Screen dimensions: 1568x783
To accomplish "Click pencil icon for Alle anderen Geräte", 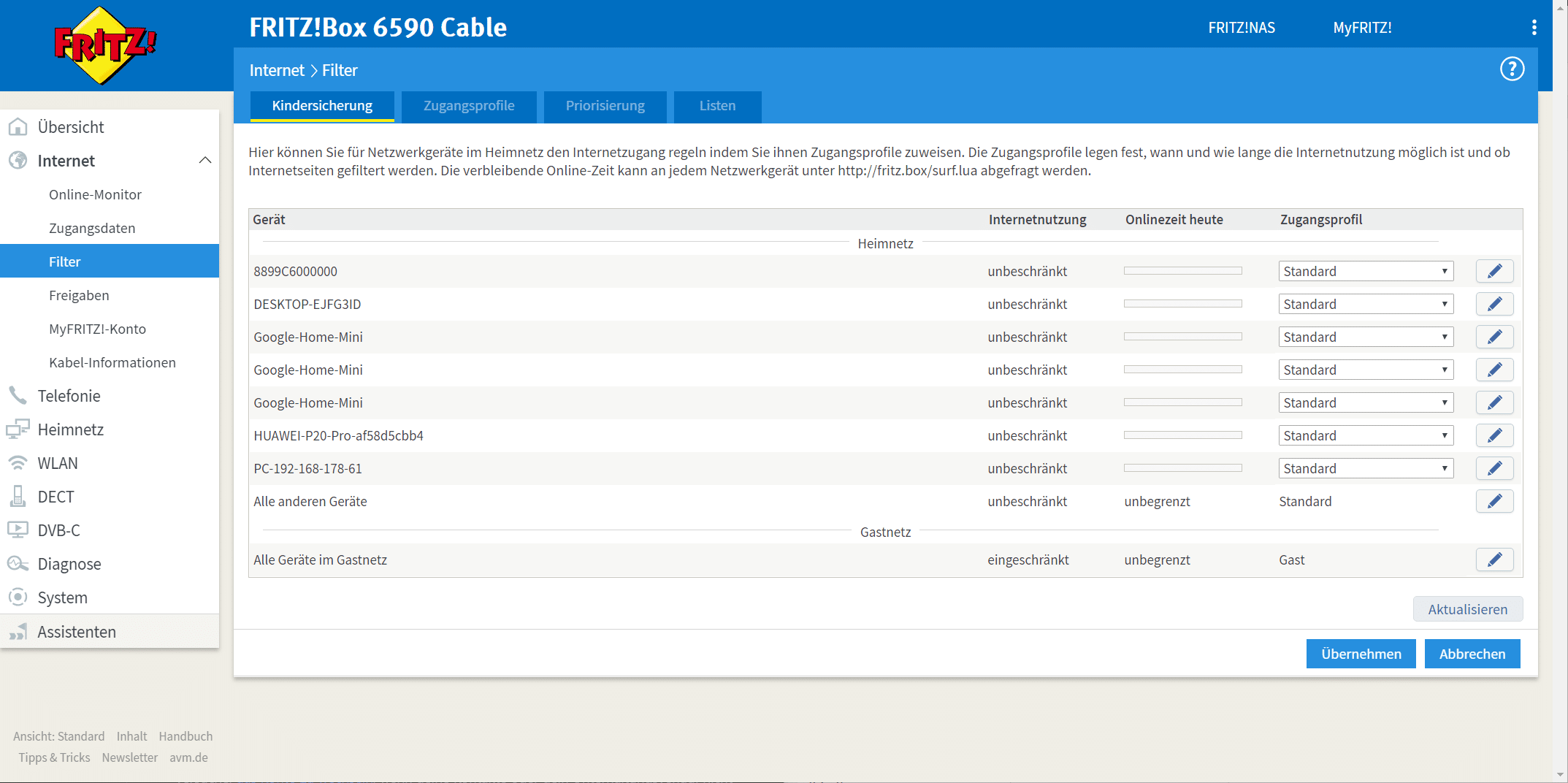I will pyautogui.click(x=1494, y=501).
